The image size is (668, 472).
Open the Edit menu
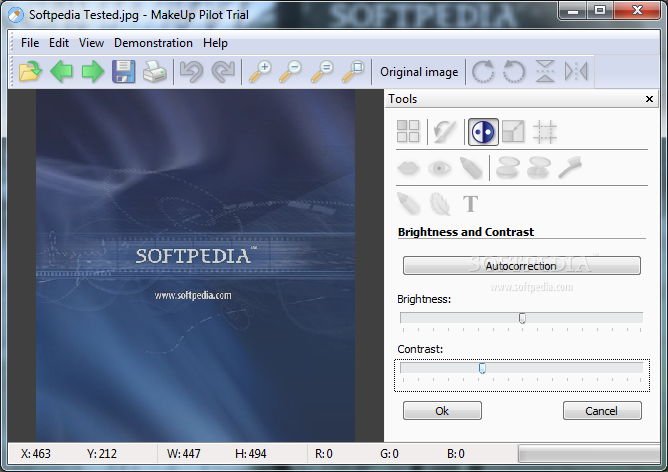[x=59, y=43]
